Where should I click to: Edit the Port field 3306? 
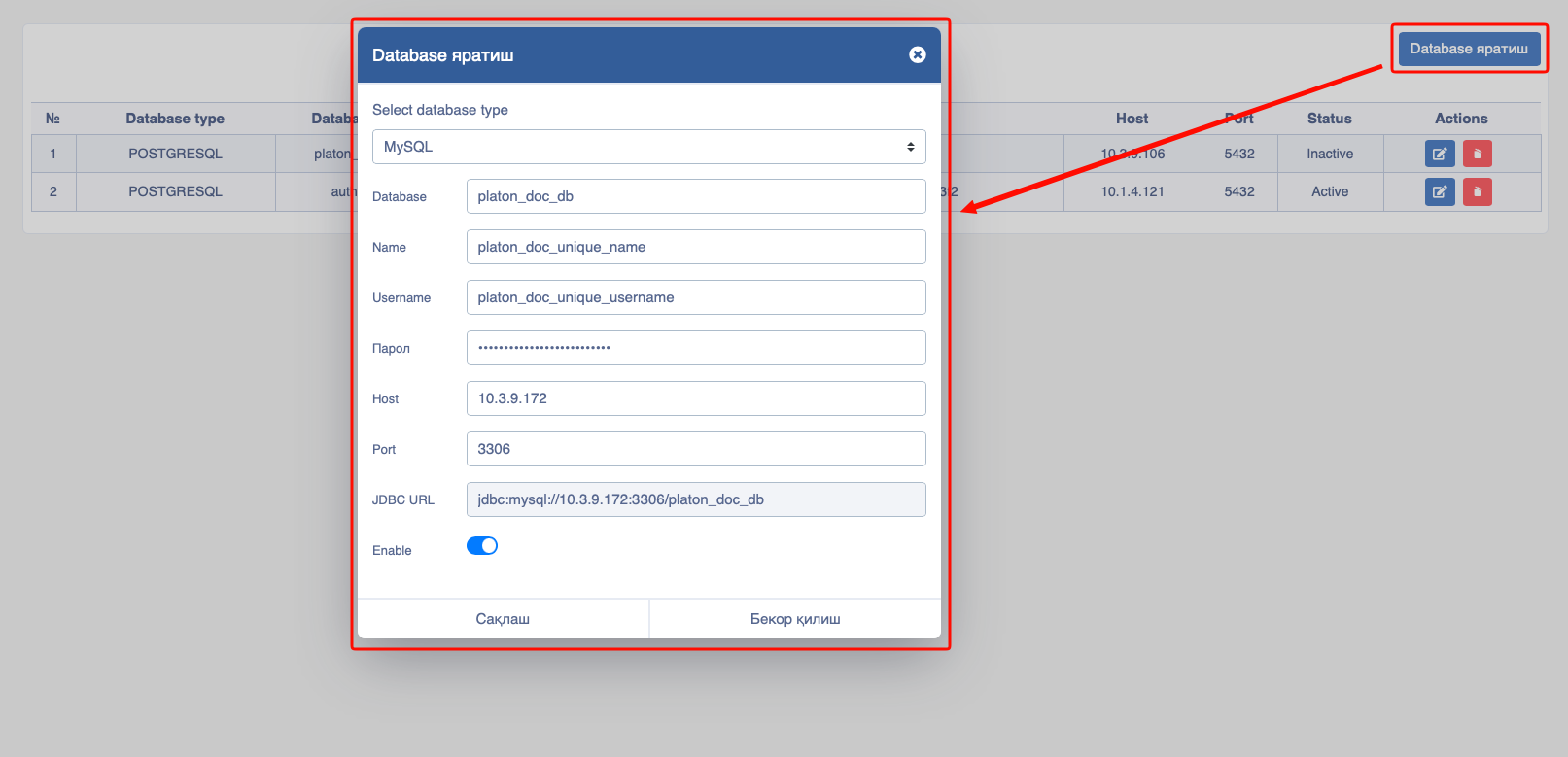pos(696,449)
